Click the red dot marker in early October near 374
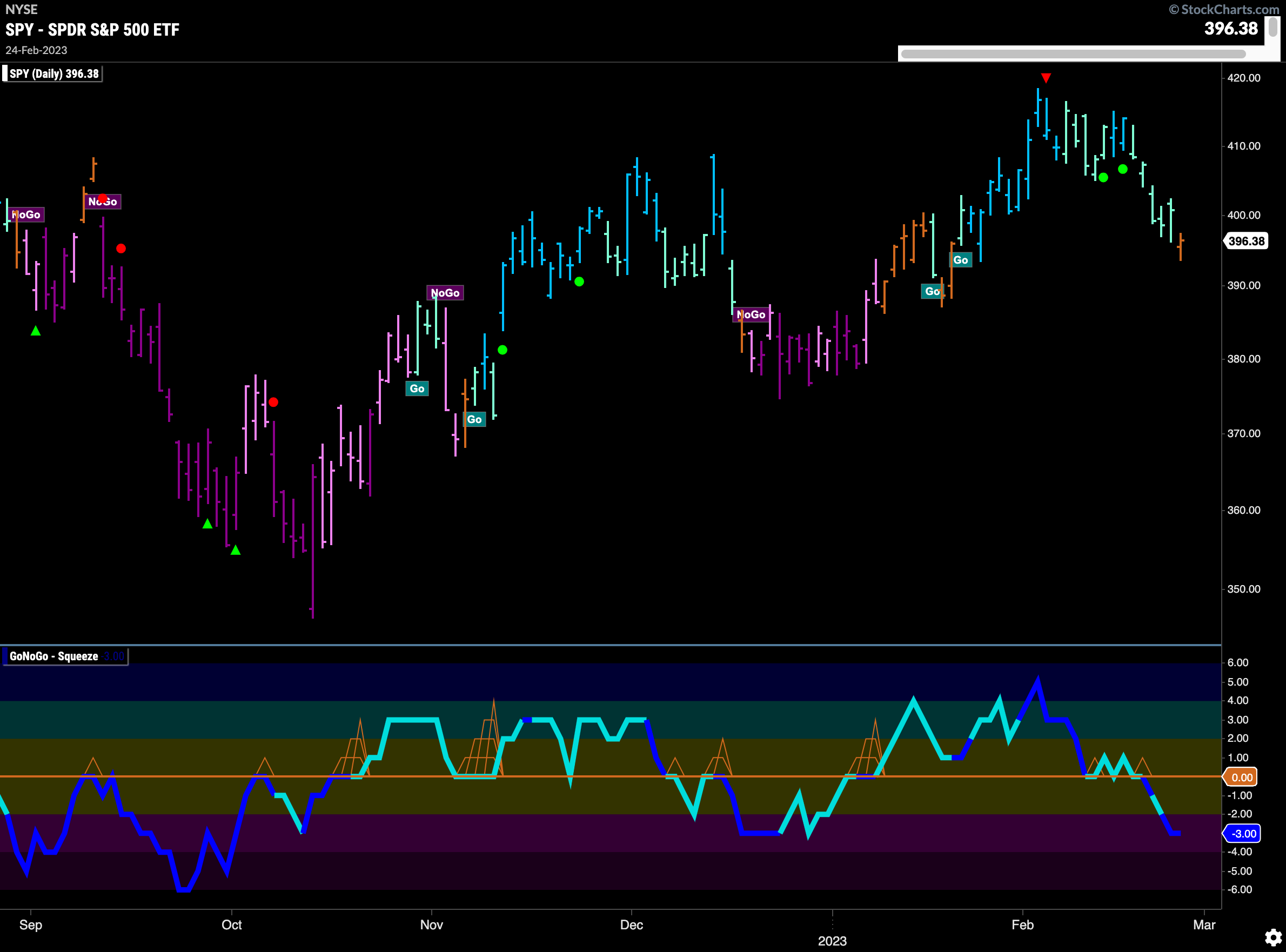 pos(273,402)
